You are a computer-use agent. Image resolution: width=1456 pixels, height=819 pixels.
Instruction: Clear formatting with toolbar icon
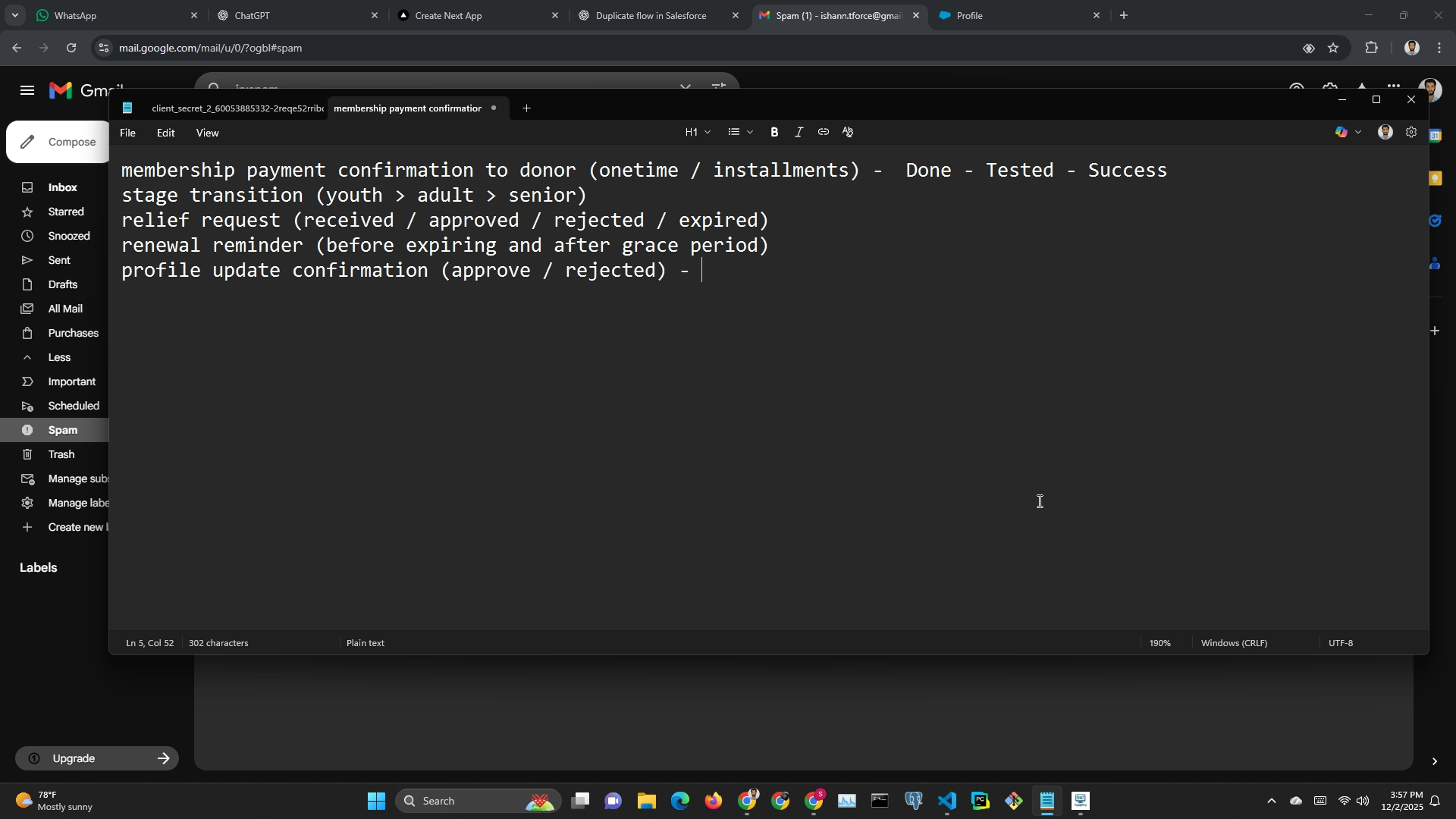pos(848,132)
